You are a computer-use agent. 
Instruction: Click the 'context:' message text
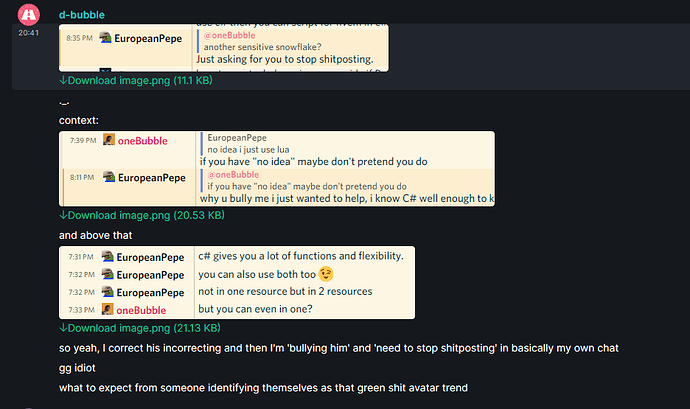pos(79,121)
